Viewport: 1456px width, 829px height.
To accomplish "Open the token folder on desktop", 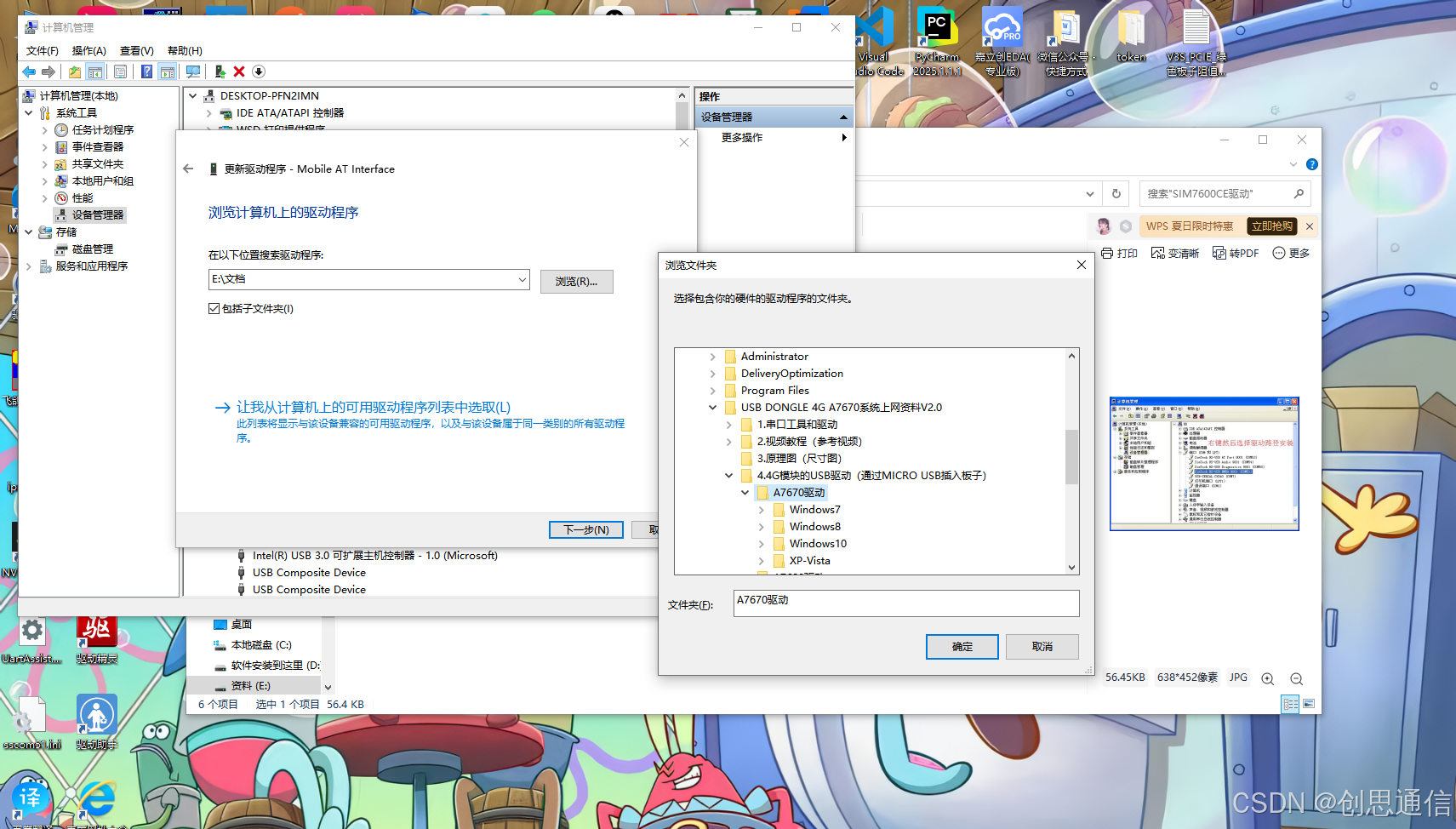I will [x=1131, y=36].
